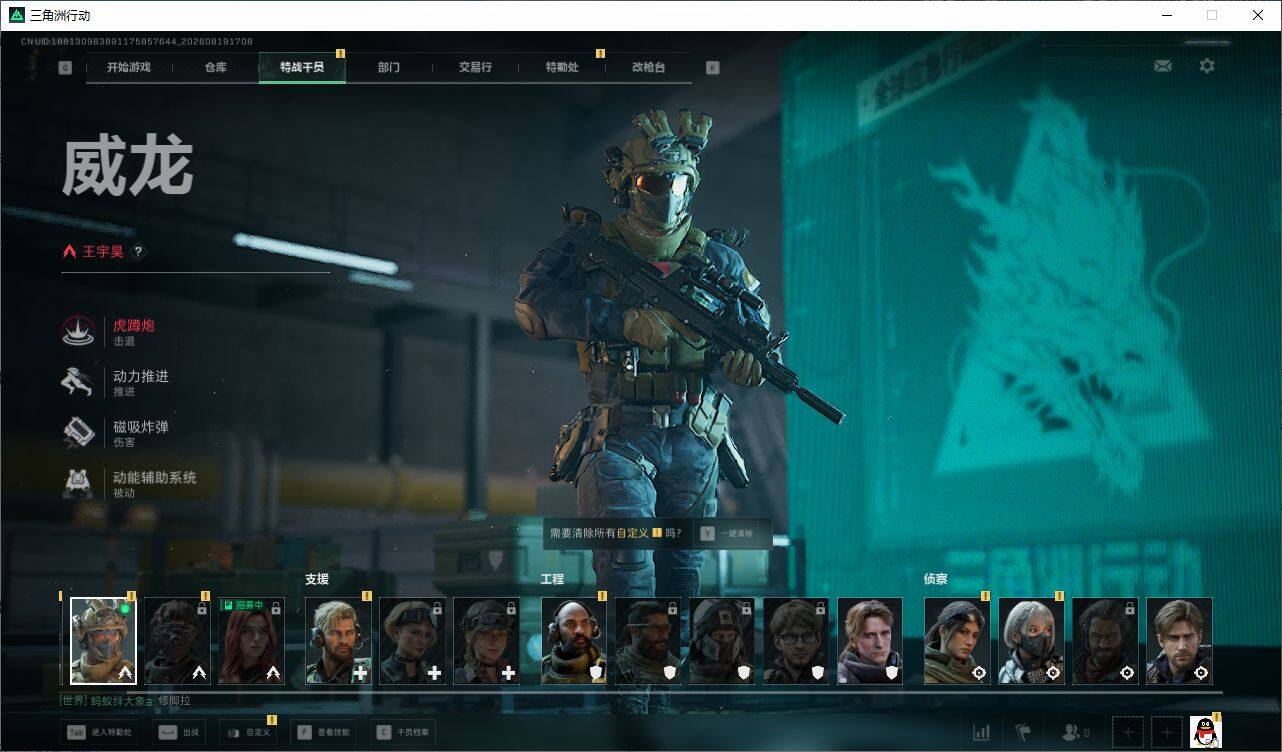The width and height of the screenshot is (1282, 752).
Task: Select the grey-haired masked Recon operator
Action: pyautogui.click(x=1031, y=641)
